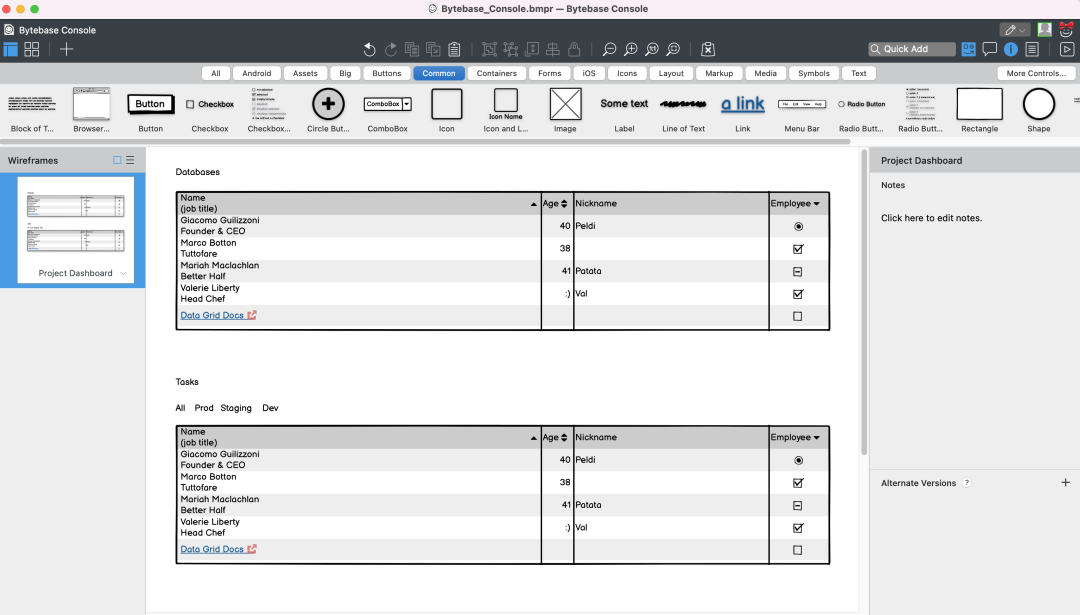
Task: Switch to the Forms library tab
Action: point(550,73)
